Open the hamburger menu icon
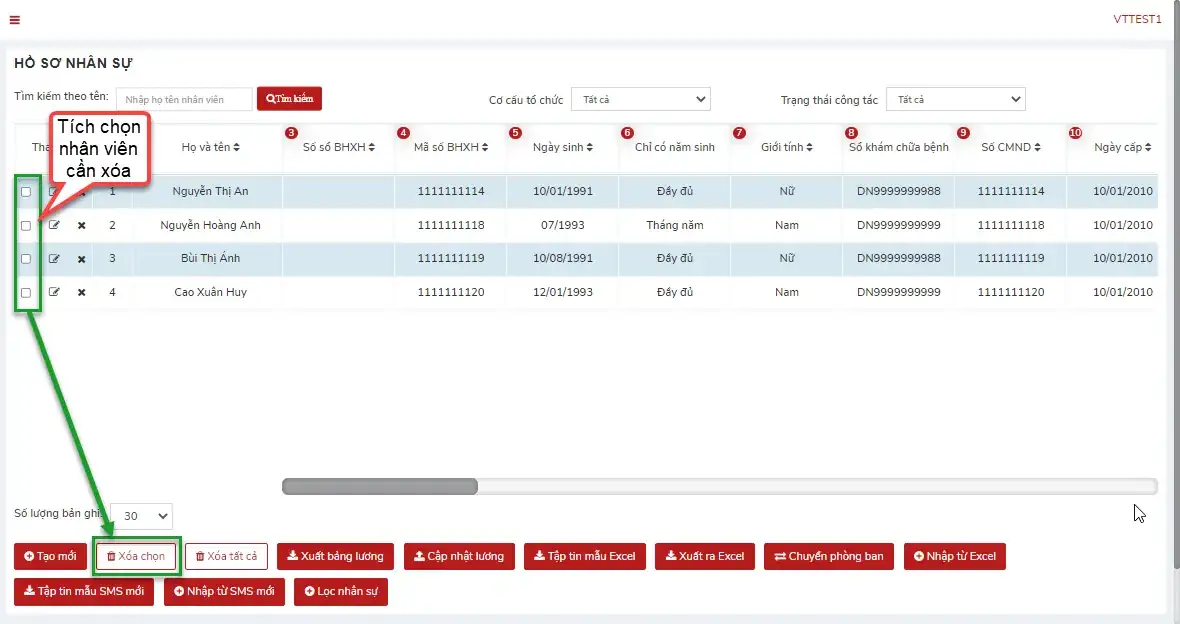 (14, 20)
